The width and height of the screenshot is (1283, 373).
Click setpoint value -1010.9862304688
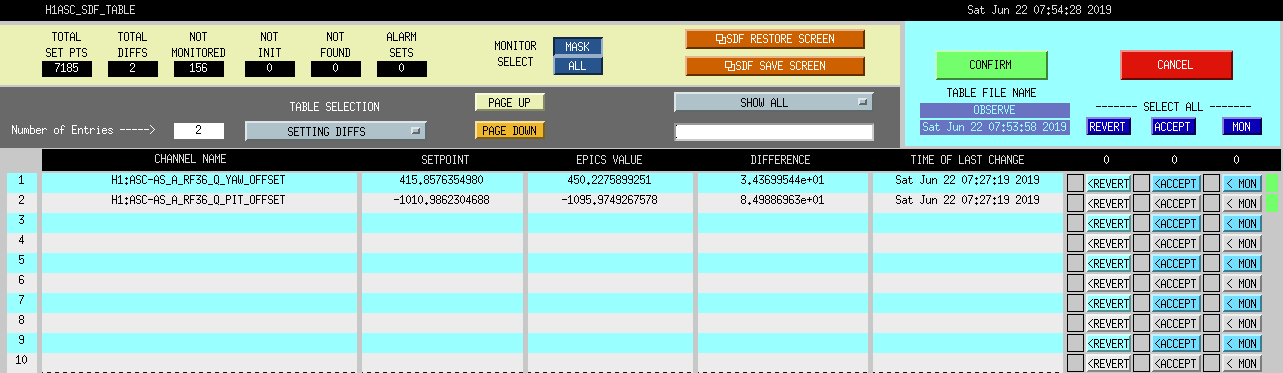click(441, 200)
